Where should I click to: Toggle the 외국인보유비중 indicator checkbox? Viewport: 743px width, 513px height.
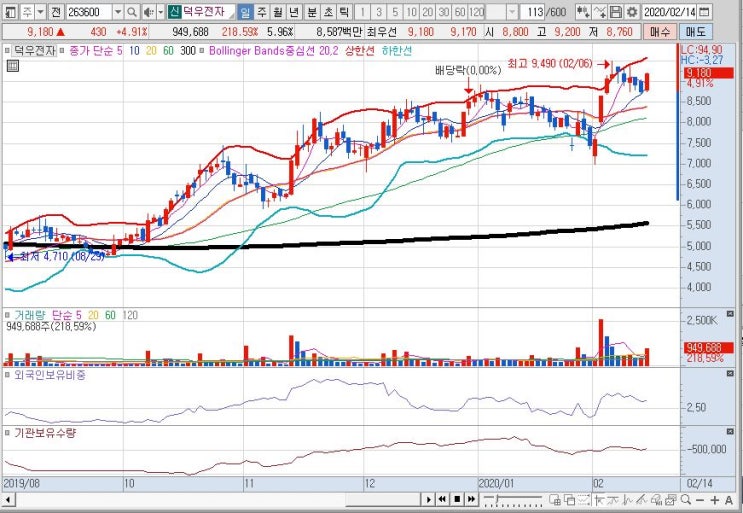tap(7, 375)
